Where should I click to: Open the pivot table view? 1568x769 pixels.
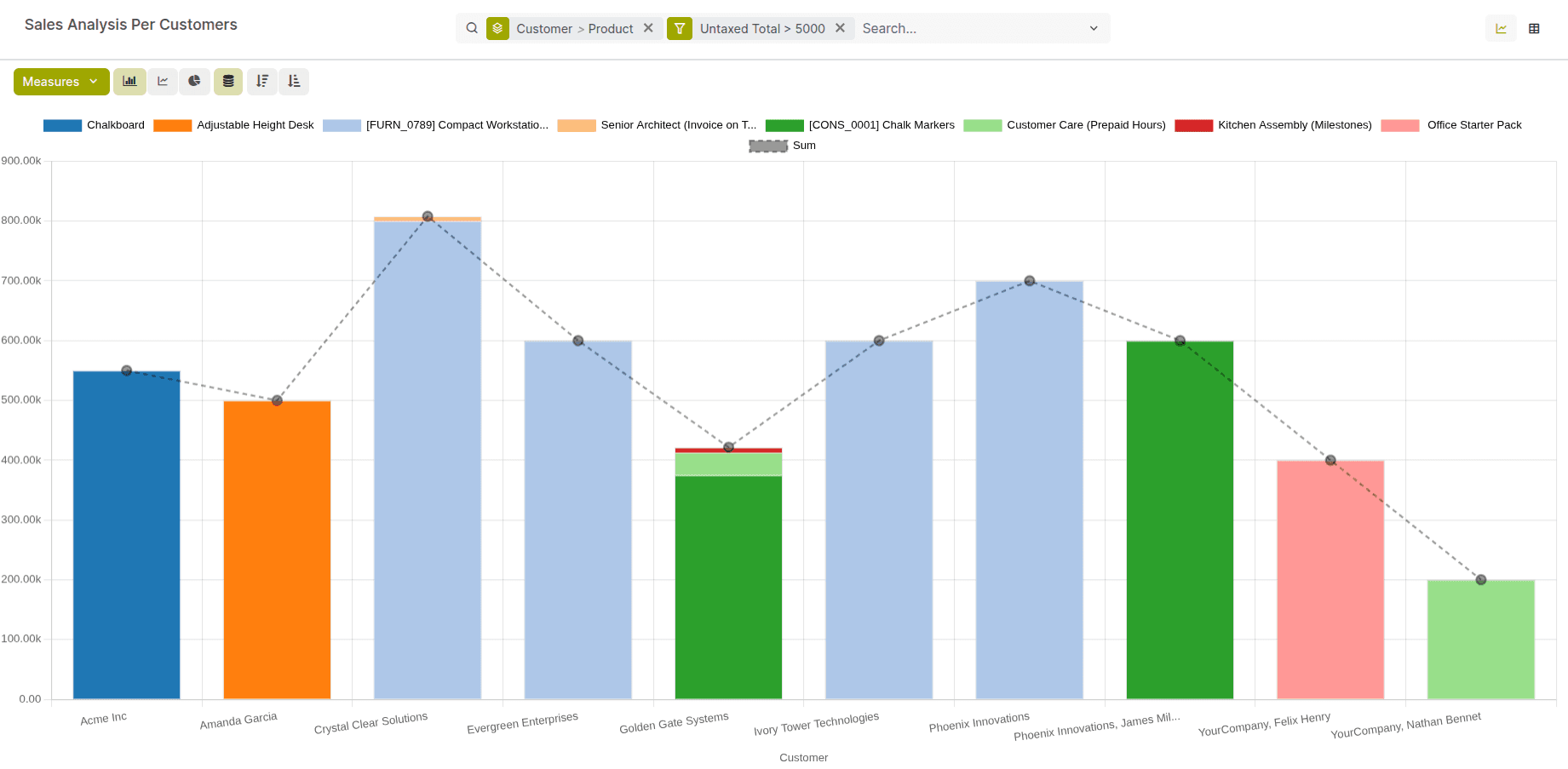(1534, 28)
